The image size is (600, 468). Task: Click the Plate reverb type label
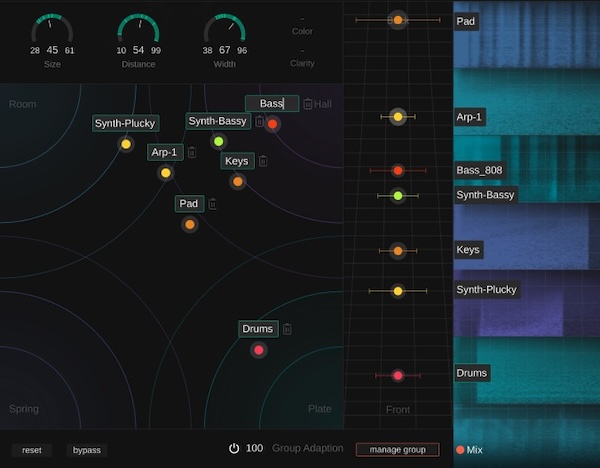(x=320, y=409)
